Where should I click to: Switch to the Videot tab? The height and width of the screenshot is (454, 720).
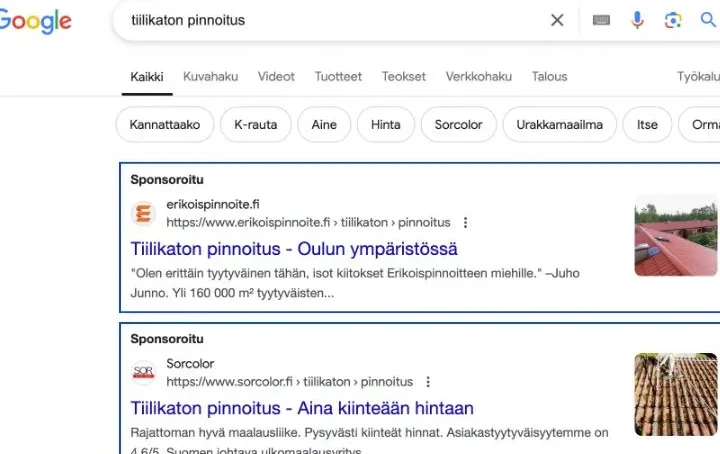click(x=276, y=77)
